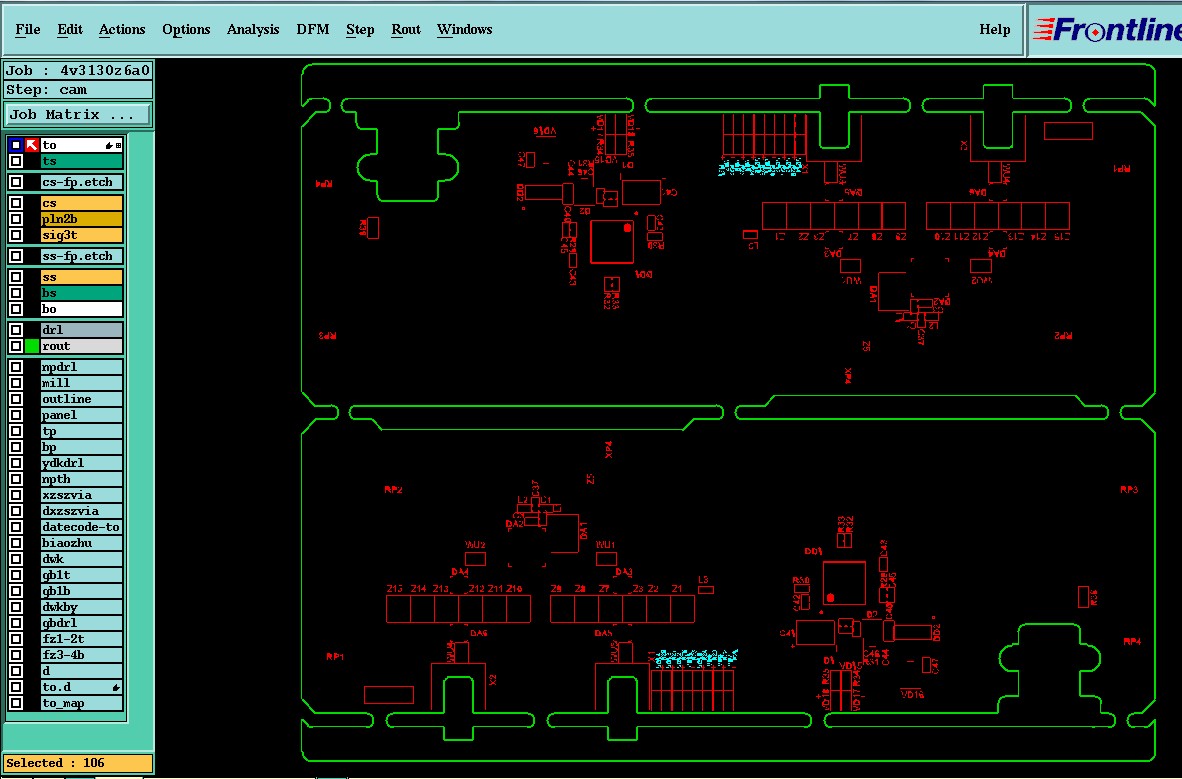Open the Rout menu
The width and height of the screenshot is (1182, 779).
[x=406, y=29]
